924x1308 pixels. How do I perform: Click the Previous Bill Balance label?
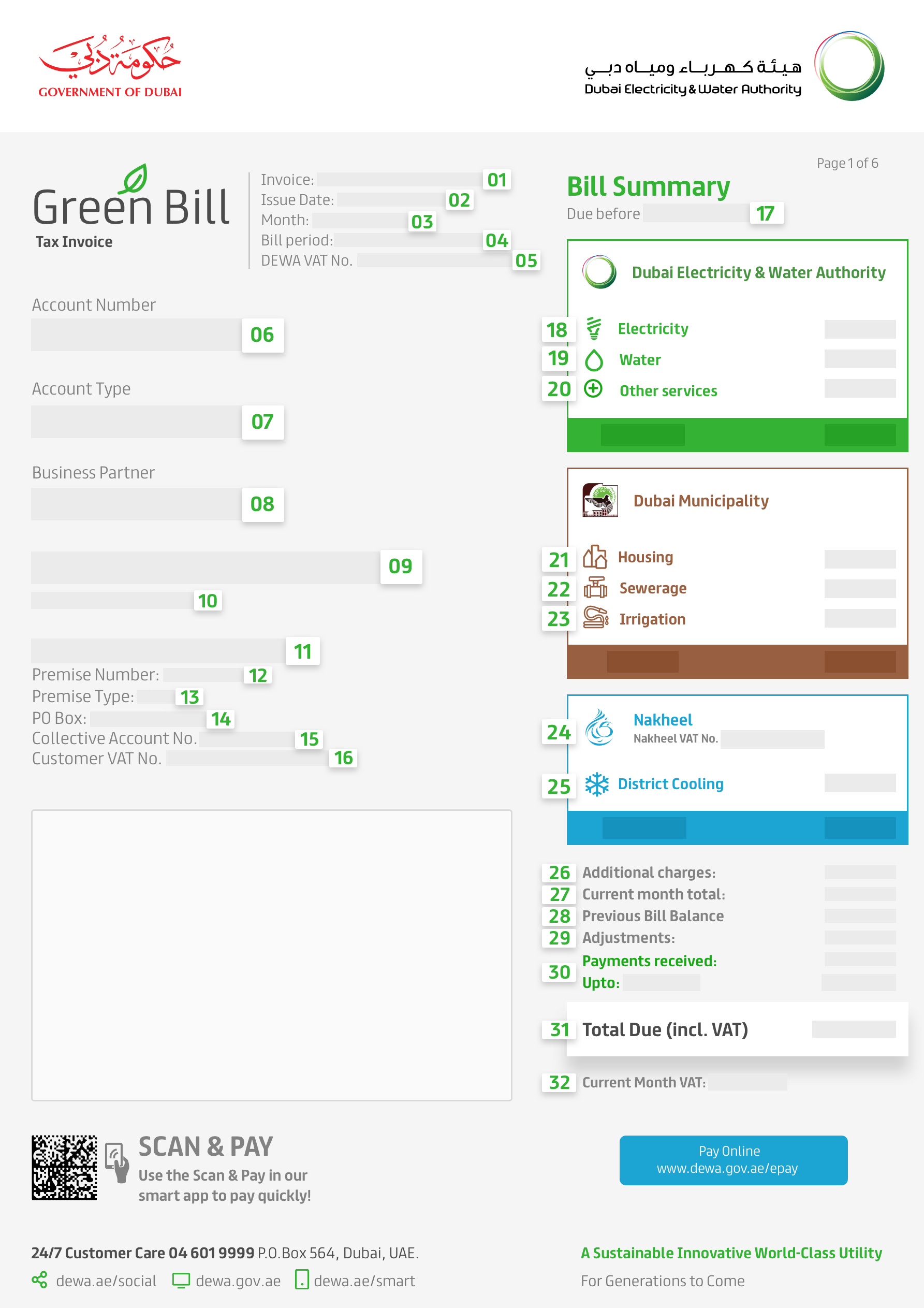653,915
